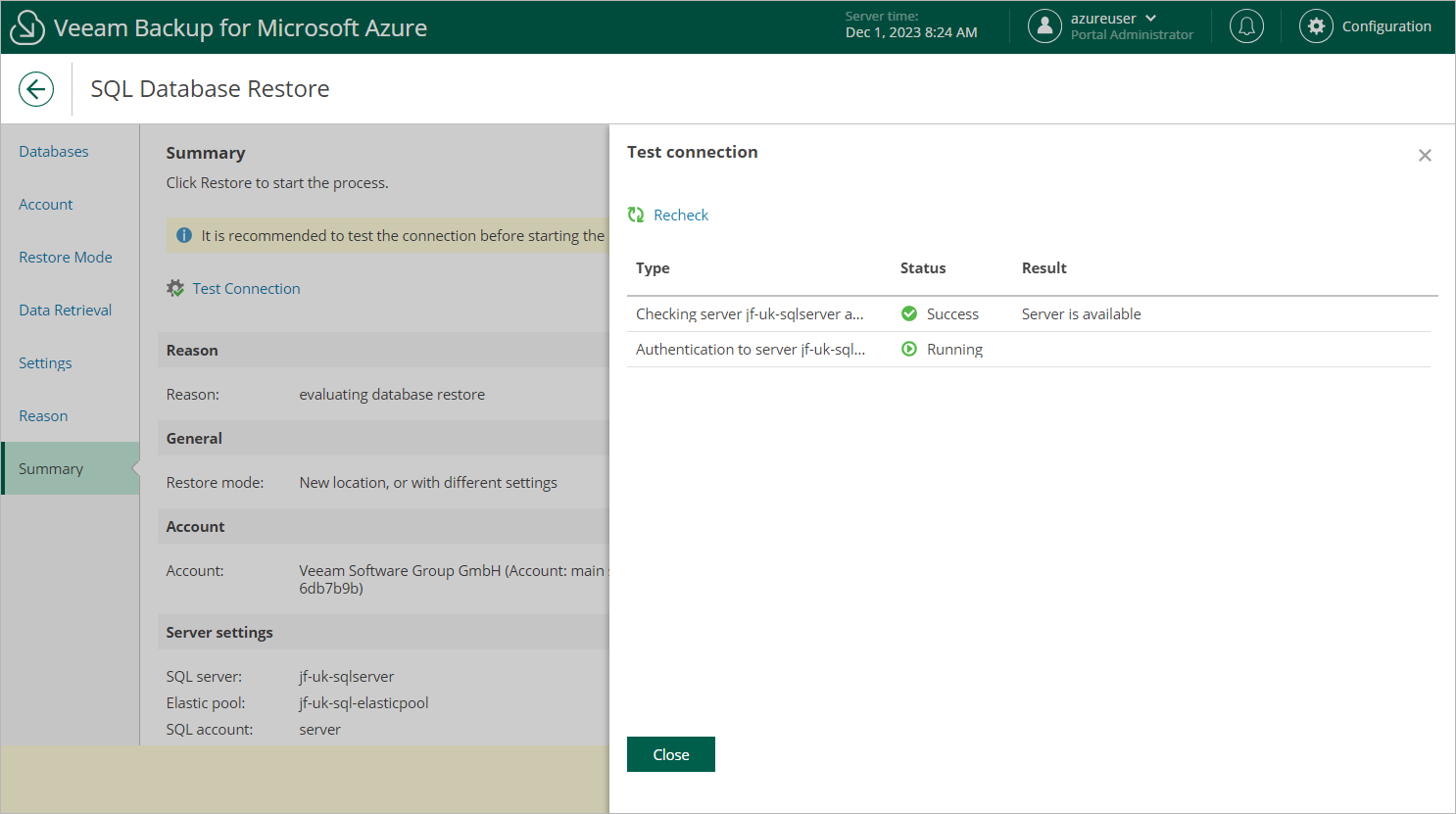
Task: Expand the azureuser account dropdown arrow
Action: pyautogui.click(x=1151, y=18)
